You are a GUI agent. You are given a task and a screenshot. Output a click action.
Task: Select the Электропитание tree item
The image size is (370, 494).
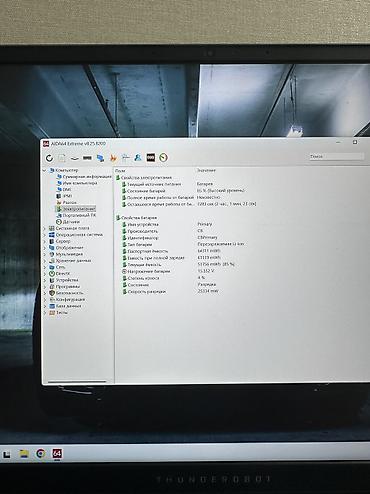point(76,209)
